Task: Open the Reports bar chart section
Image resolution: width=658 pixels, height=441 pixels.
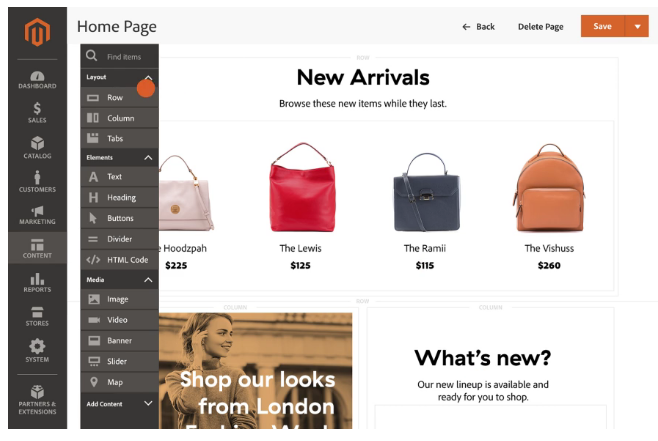Action: 37,282
